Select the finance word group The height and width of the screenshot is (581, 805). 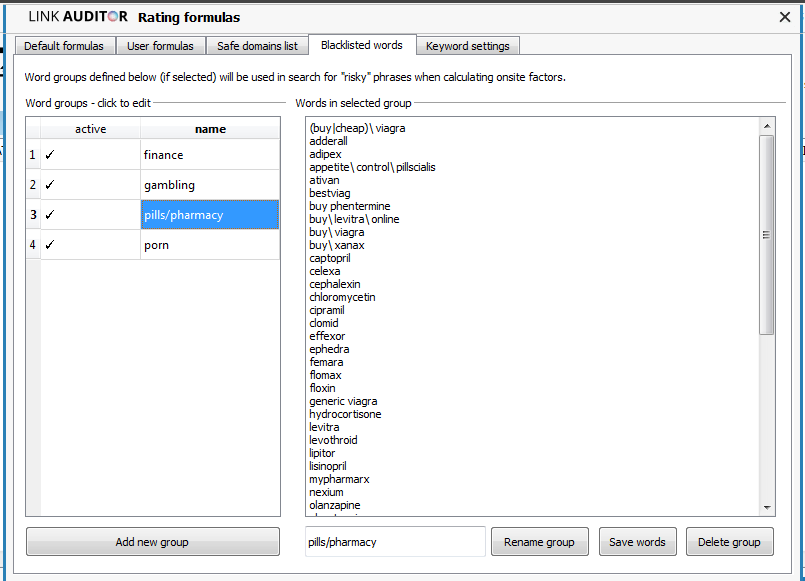pos(210,154)
